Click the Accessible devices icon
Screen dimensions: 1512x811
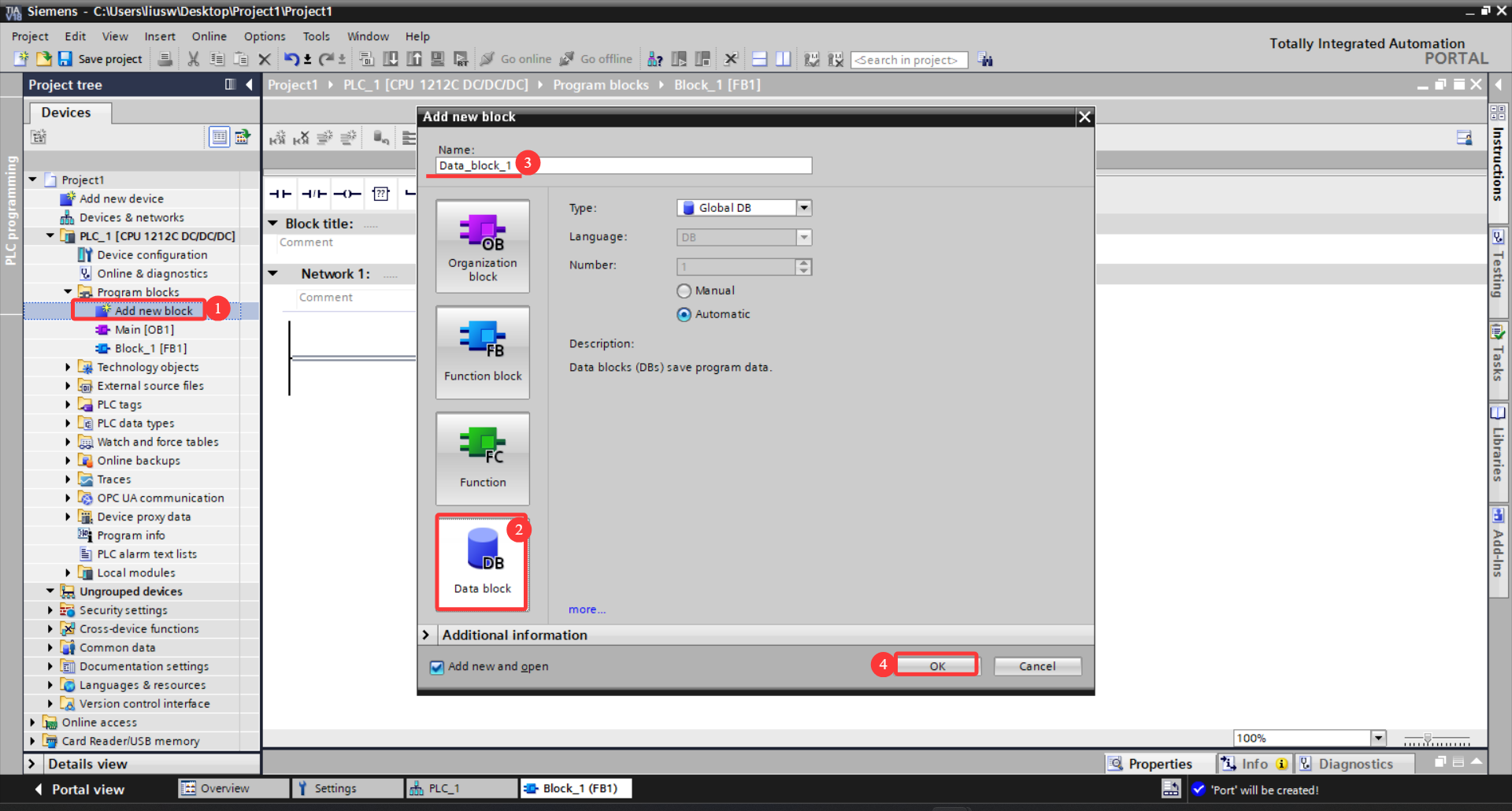pos(654,59)
